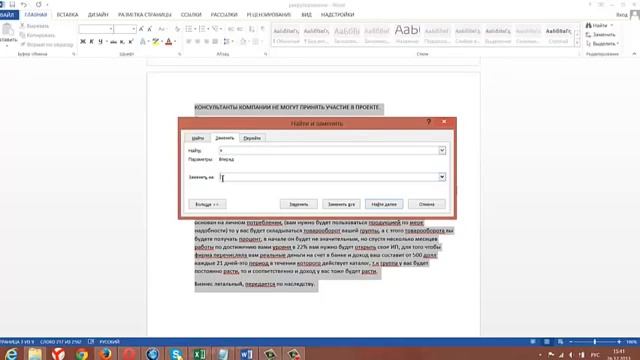Viewport: 640px width, 360px height.
Task: Click the Cut (Вырезать) command
Action: coord(34,26)
